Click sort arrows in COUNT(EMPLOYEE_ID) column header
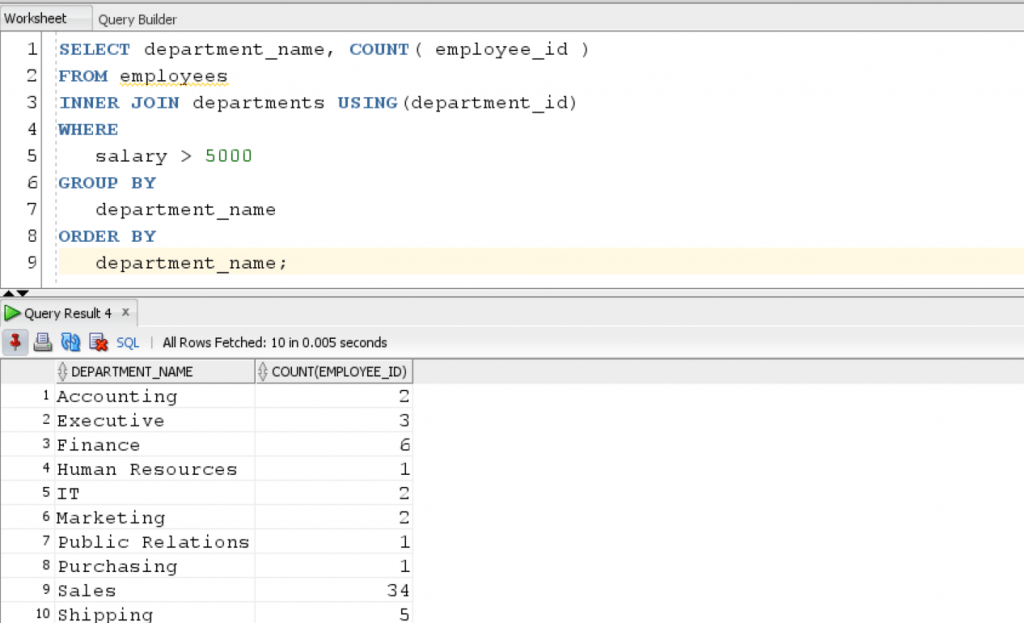The height and width of the screenshot is (623, 1024). (264, 372)
